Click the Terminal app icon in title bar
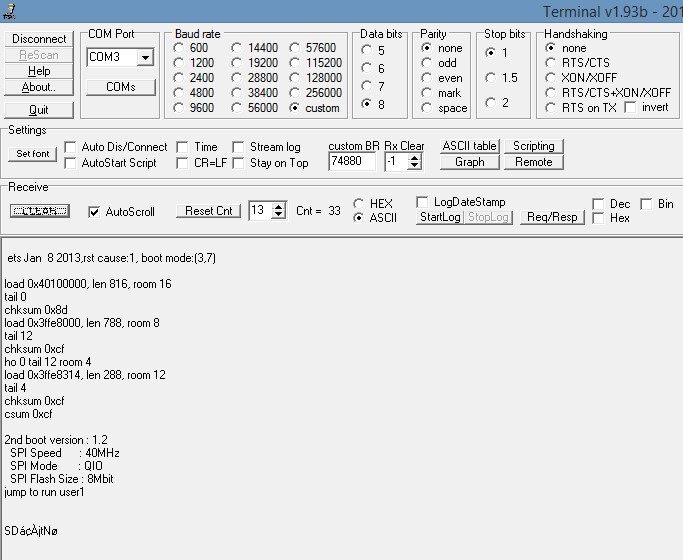This screenshot has width=683, height=560. 10,11
